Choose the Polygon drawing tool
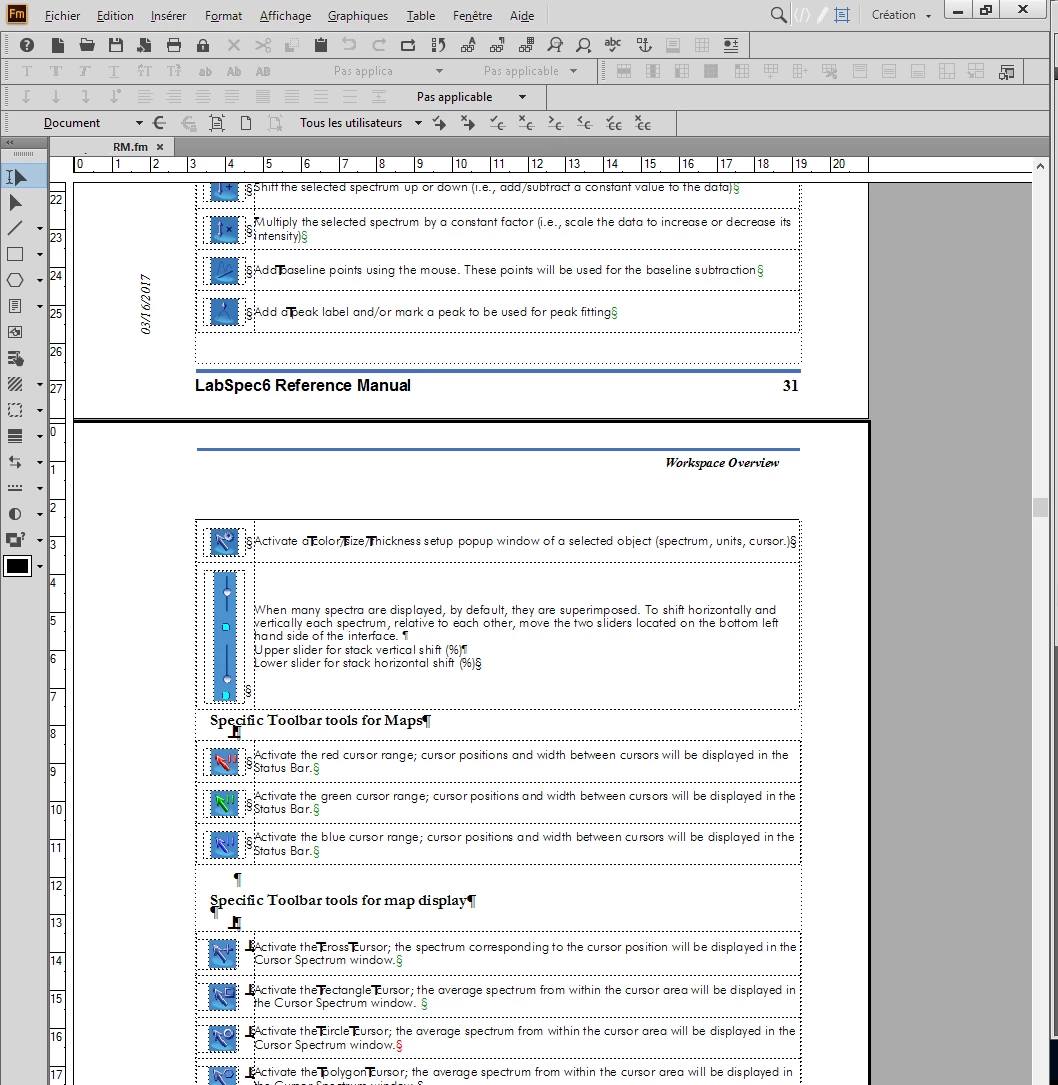 click(x=15, y=280)
